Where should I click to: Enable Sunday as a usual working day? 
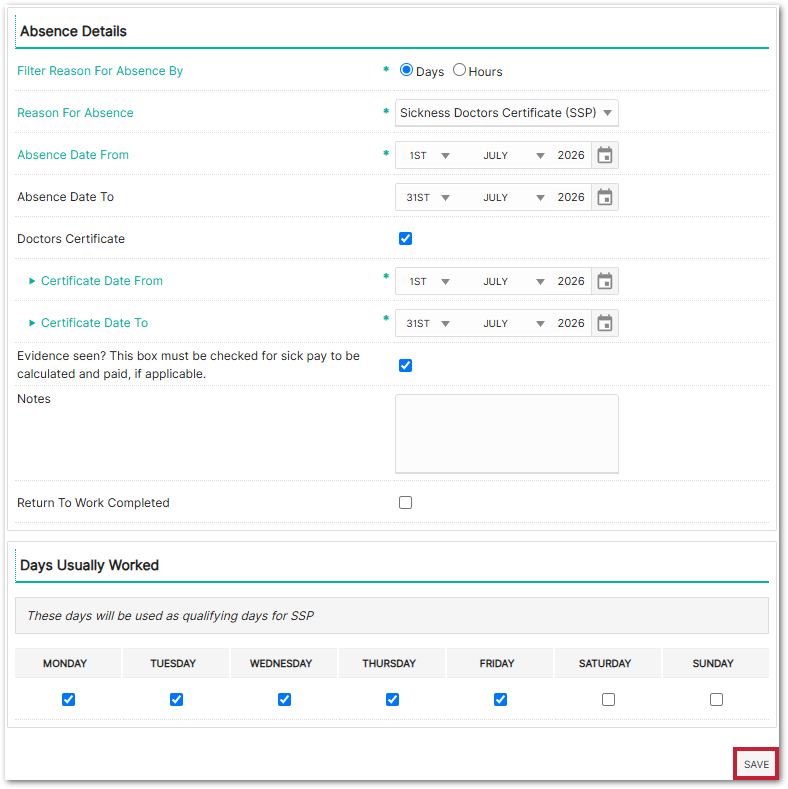(716, 699)
